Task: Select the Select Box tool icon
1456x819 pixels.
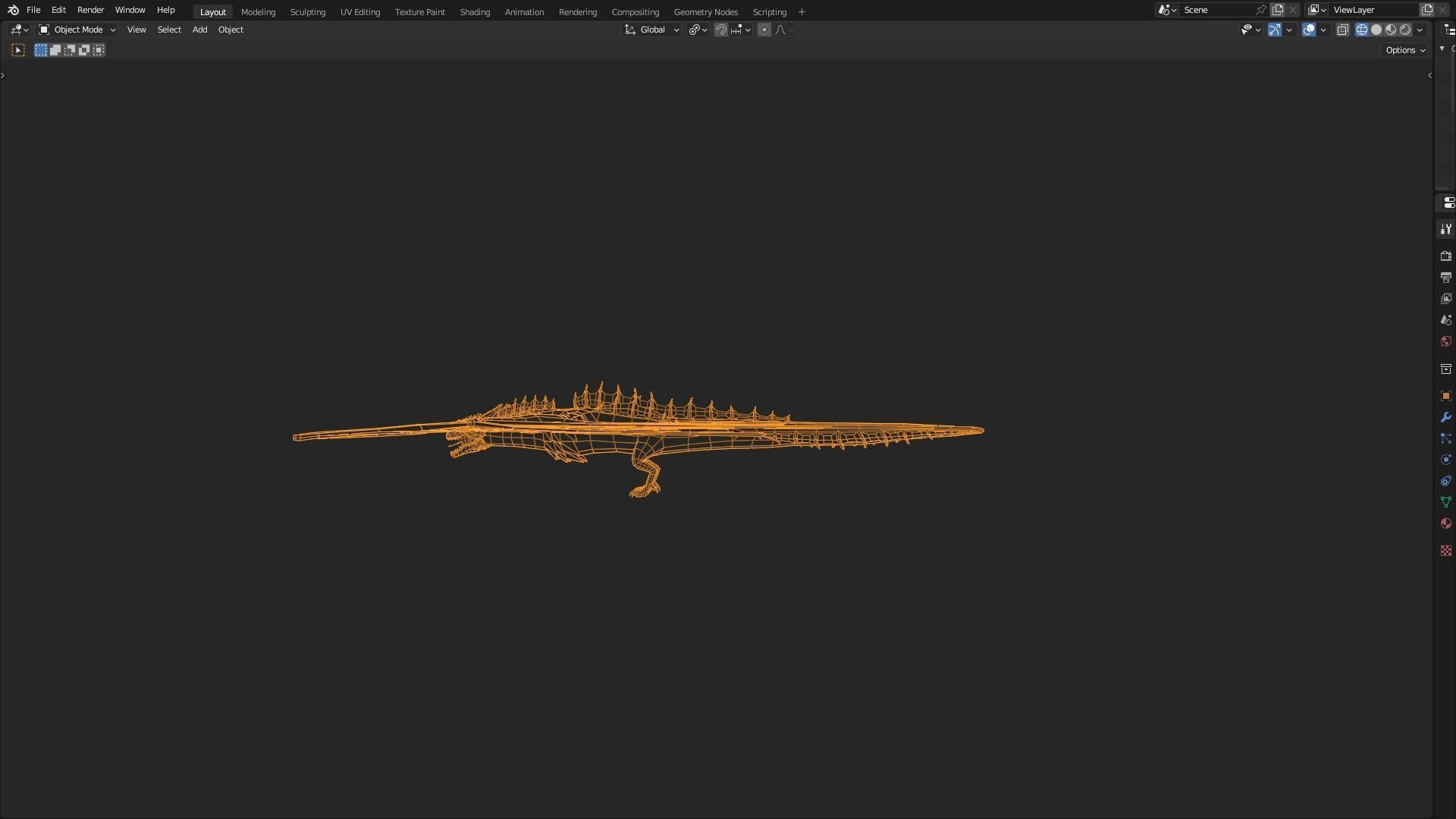Action: (x=18, y=50)
